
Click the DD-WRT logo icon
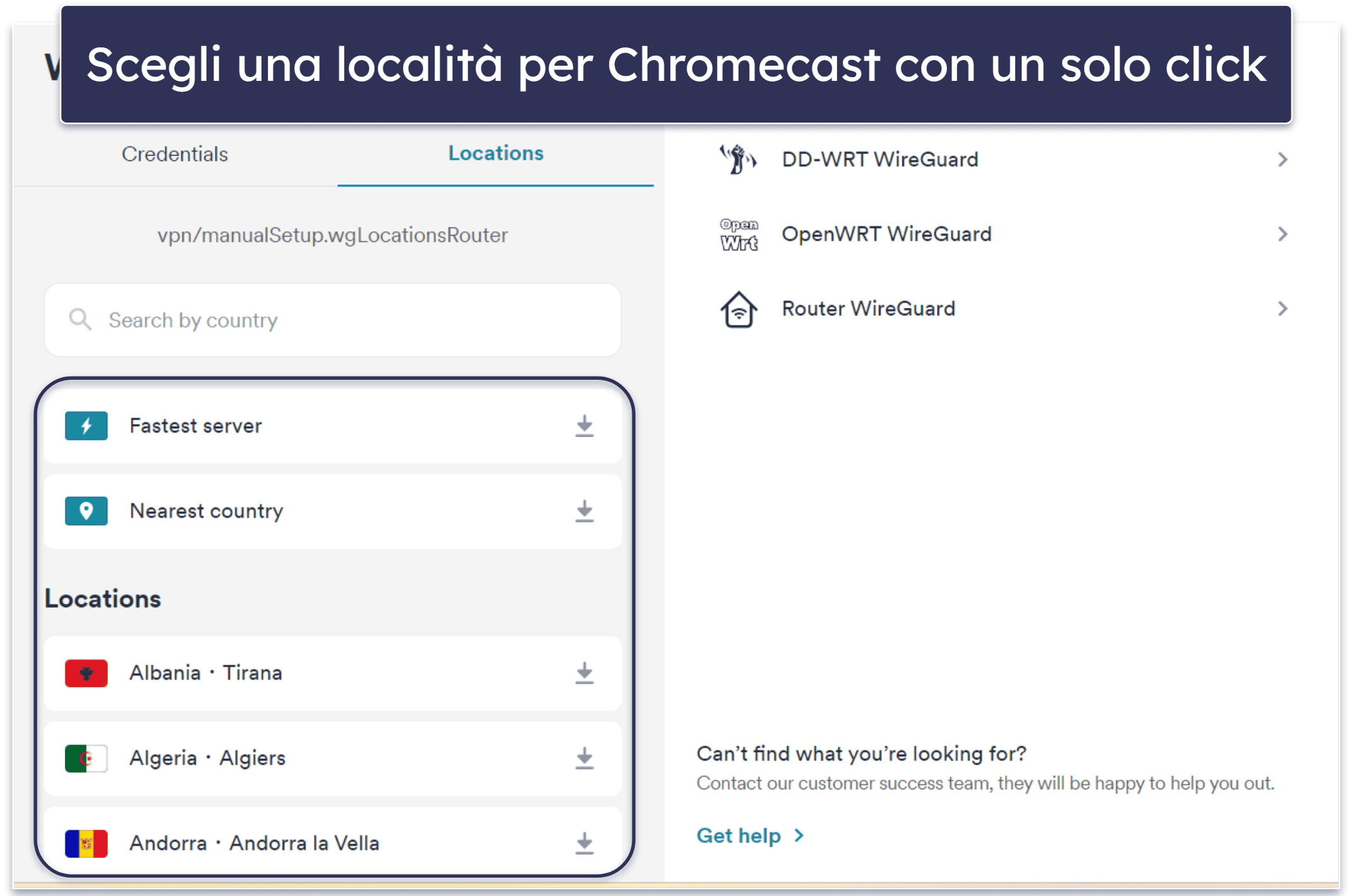738,159
